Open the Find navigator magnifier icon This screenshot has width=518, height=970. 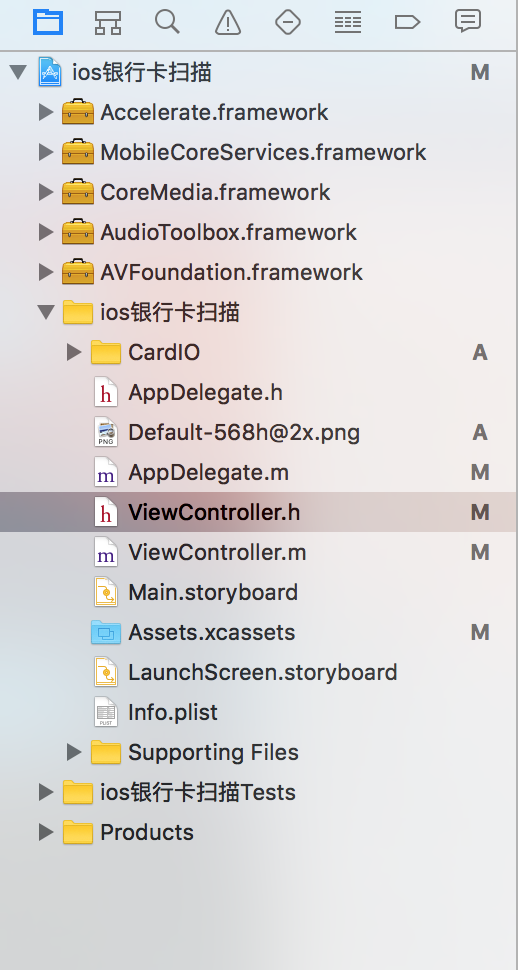167,22
